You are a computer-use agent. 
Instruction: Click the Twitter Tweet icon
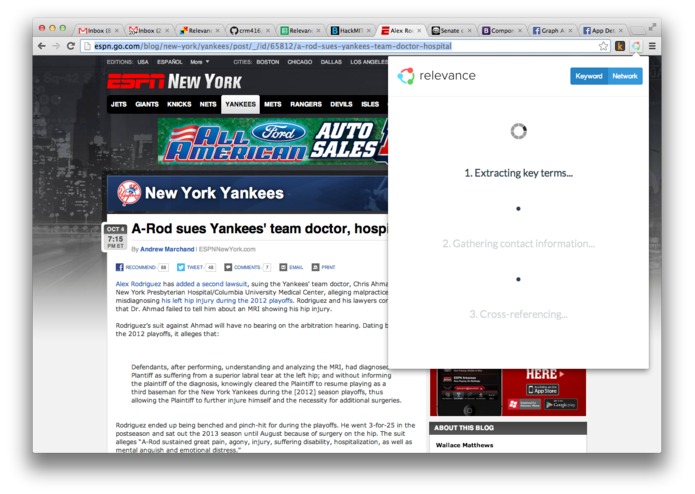pos(181,267)
